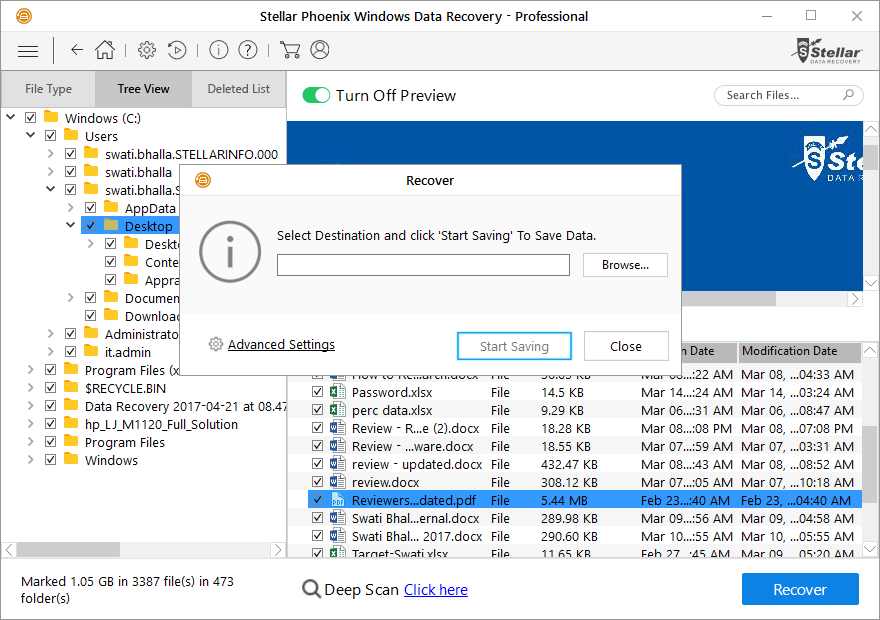This screenshot has width=880, height=620.
Task: Click the Deep Scan magnifier icon
Action: pyautogui.click(x=311, y=589)
